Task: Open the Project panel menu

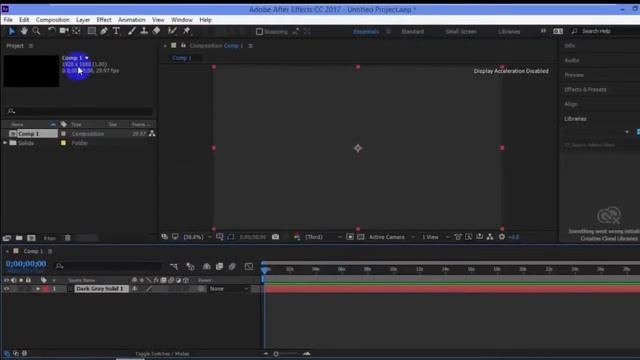Action: click(31, 46)
